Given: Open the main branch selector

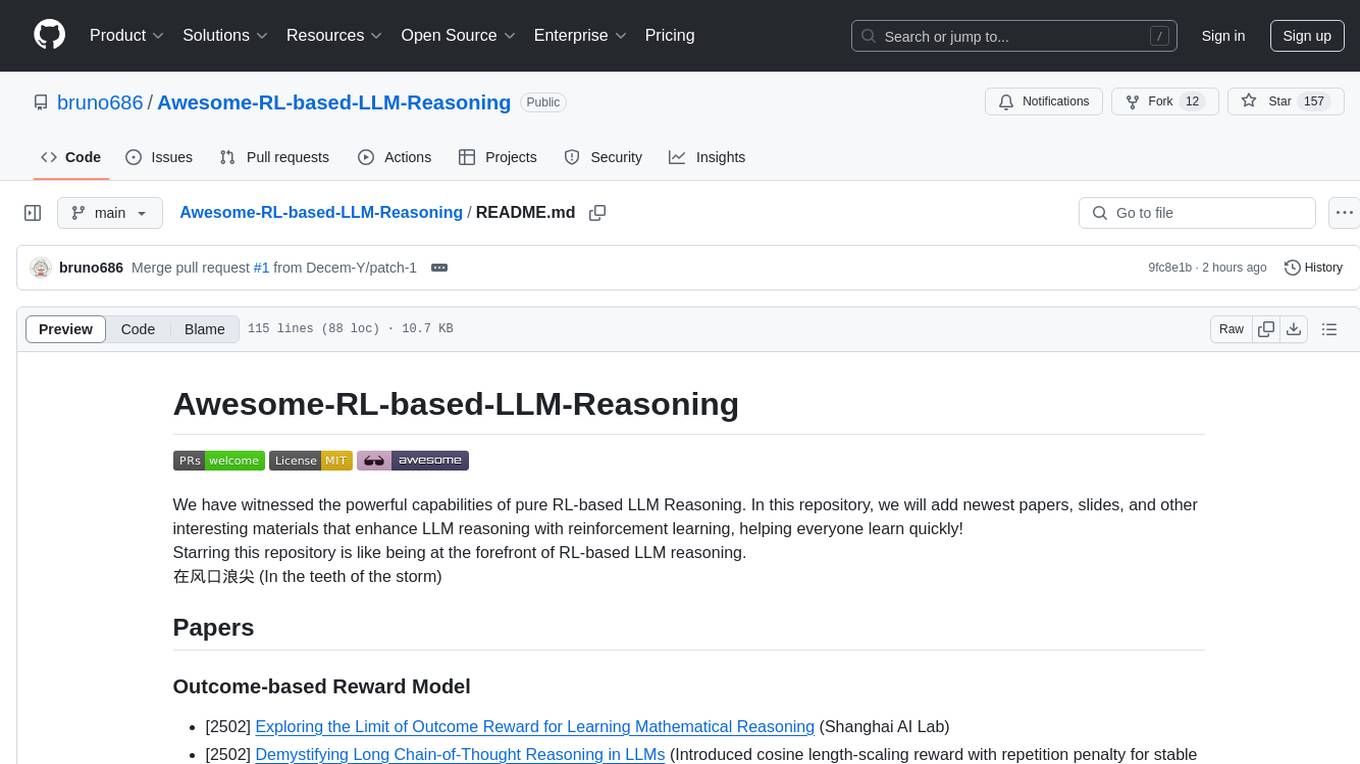Looking at the screenshot, I should (110, 213).
